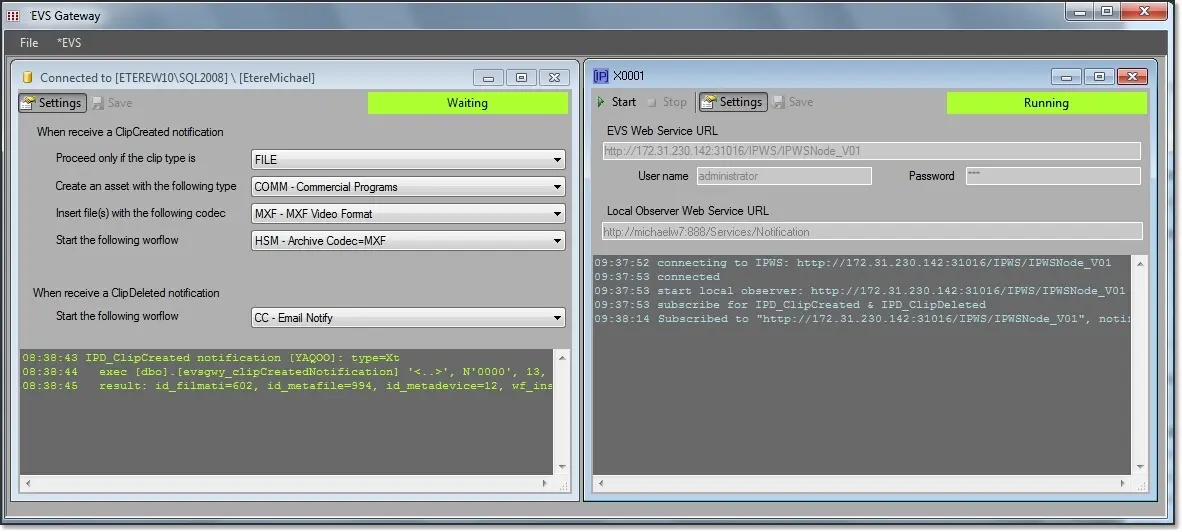Click the User name administrator field
1182x532 pixels.
tap(782, 176)
